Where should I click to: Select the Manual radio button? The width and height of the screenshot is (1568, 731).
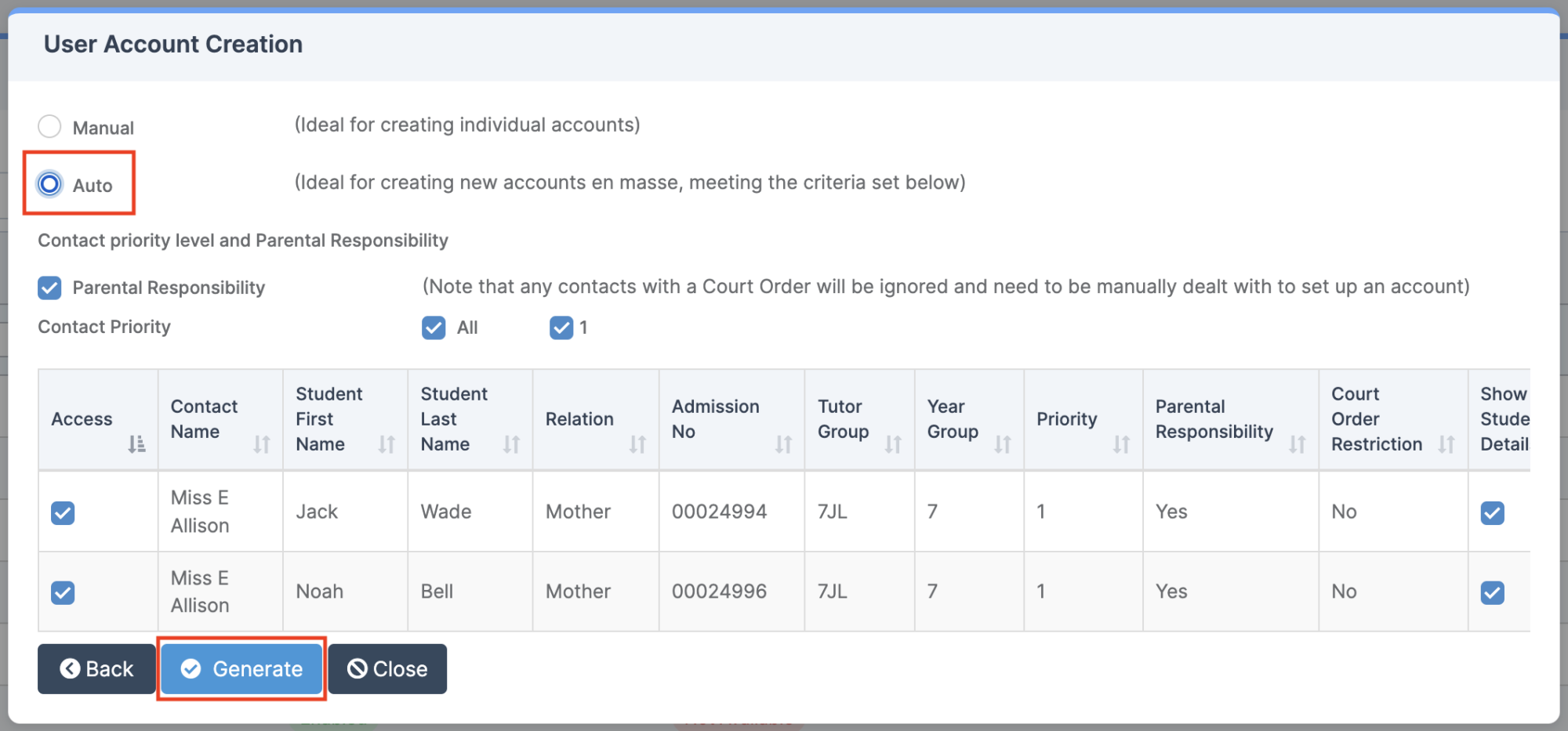(49, 126)
